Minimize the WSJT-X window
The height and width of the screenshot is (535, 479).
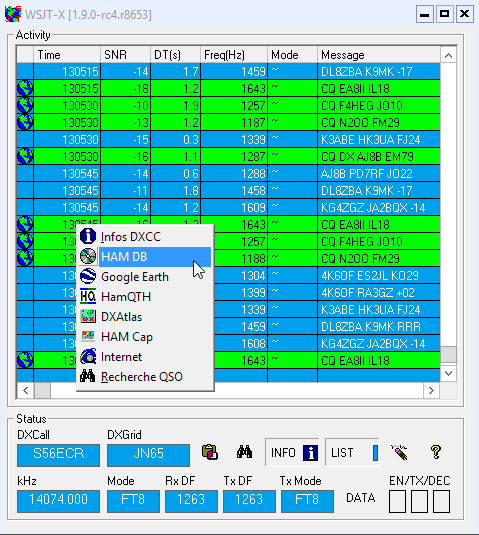425,14
